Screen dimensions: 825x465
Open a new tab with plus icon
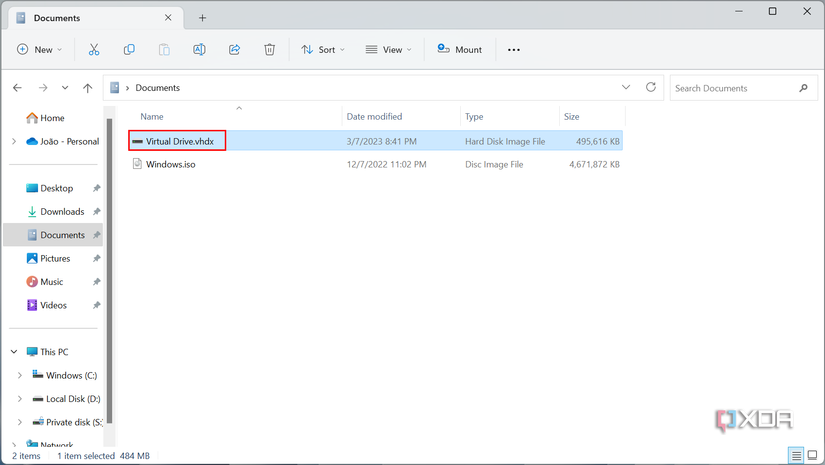point(202,18)
